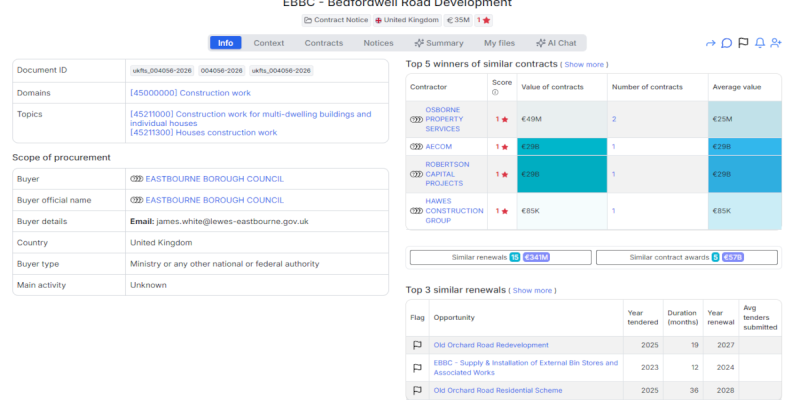Click the notification bell icon
The image size is (800, 400).
tap(760, 43)
